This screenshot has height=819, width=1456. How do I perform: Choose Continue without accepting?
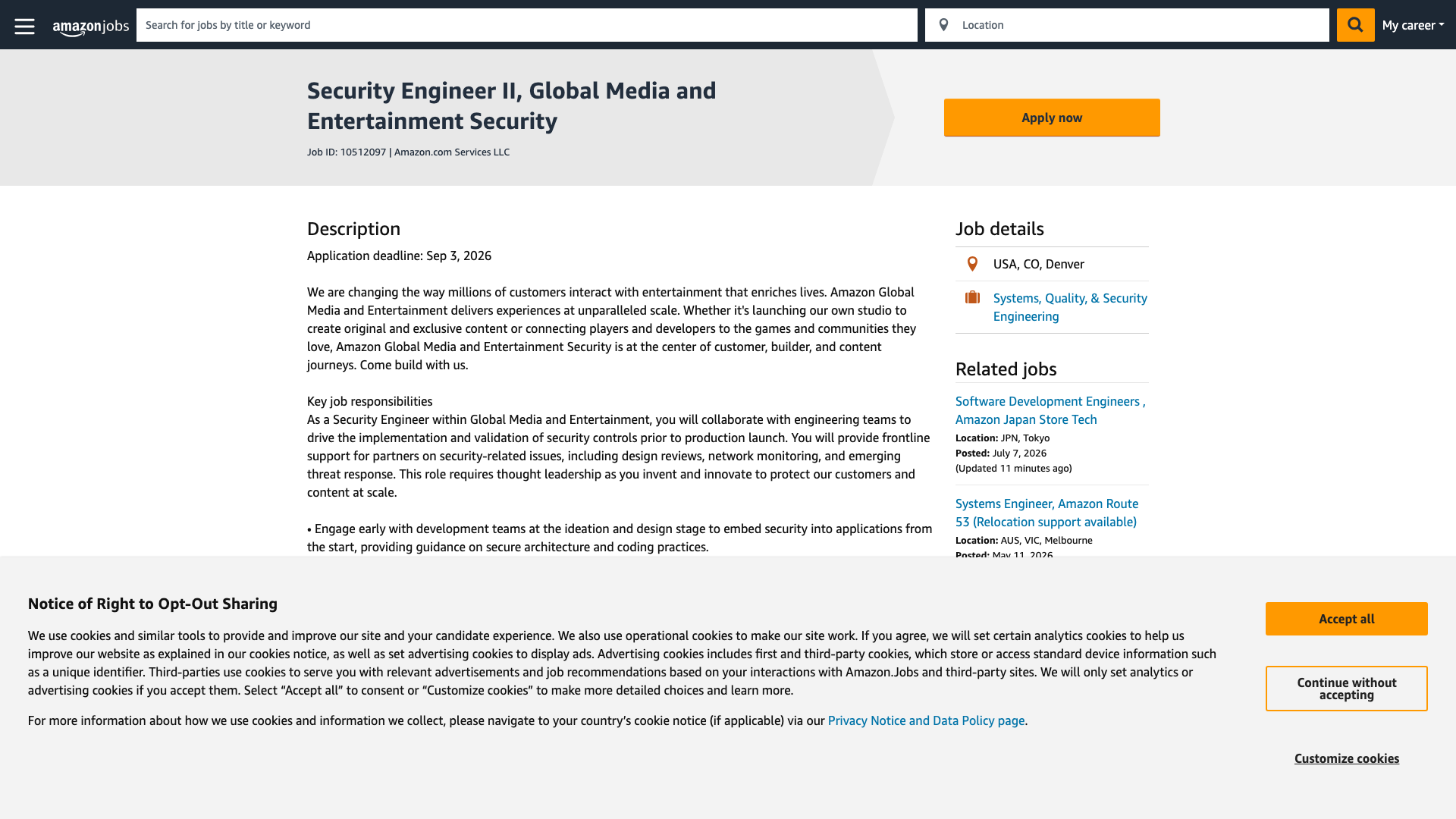[x=1346, y=689]
